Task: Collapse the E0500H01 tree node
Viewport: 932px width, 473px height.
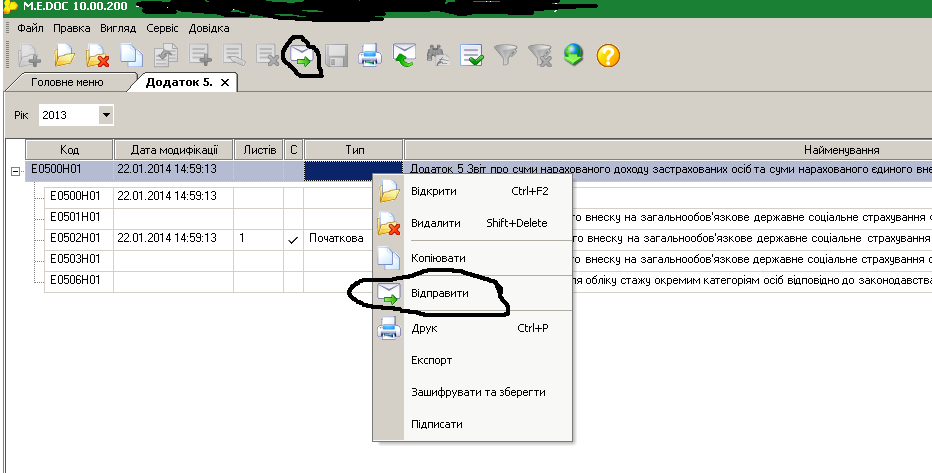Action: click(x=15, y=171)
